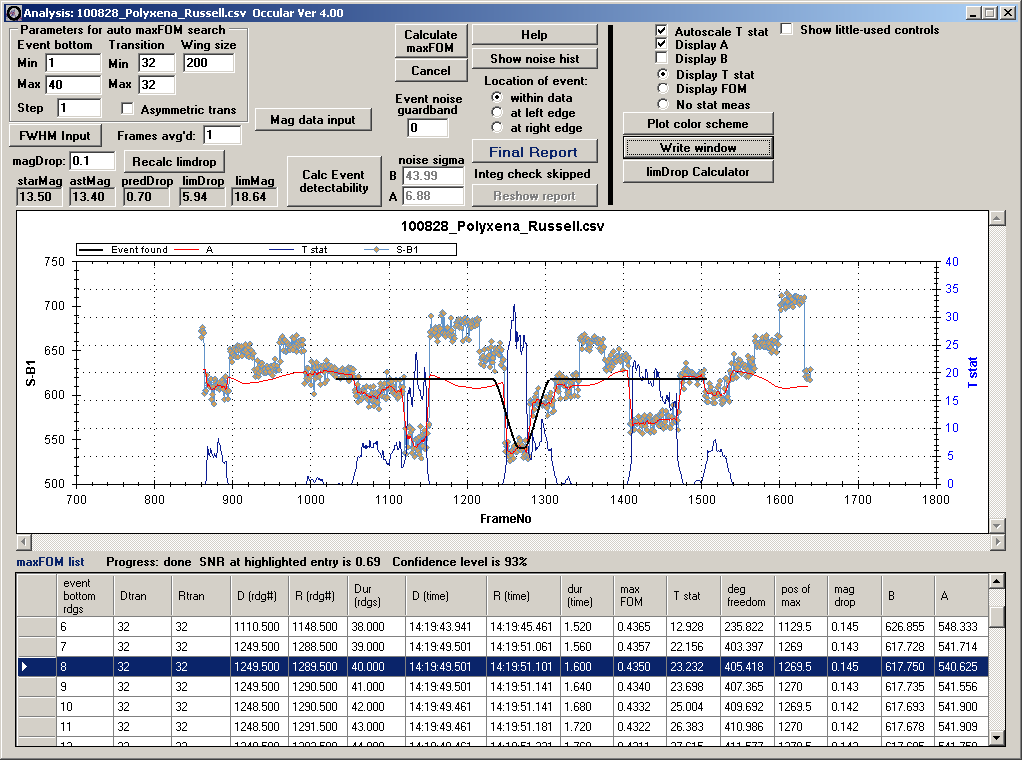1022x760 pixels.
Task: Click the Step input field
Action: (79, 108)
